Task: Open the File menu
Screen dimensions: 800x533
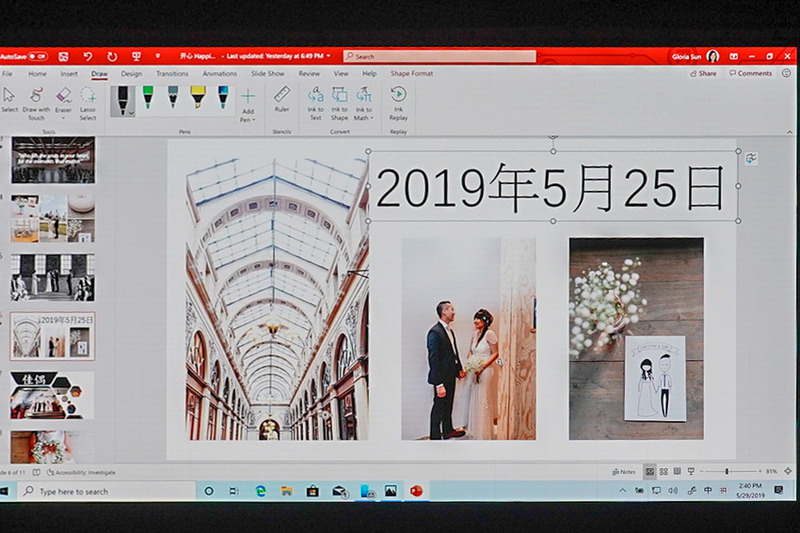Action: pos(8,74)
